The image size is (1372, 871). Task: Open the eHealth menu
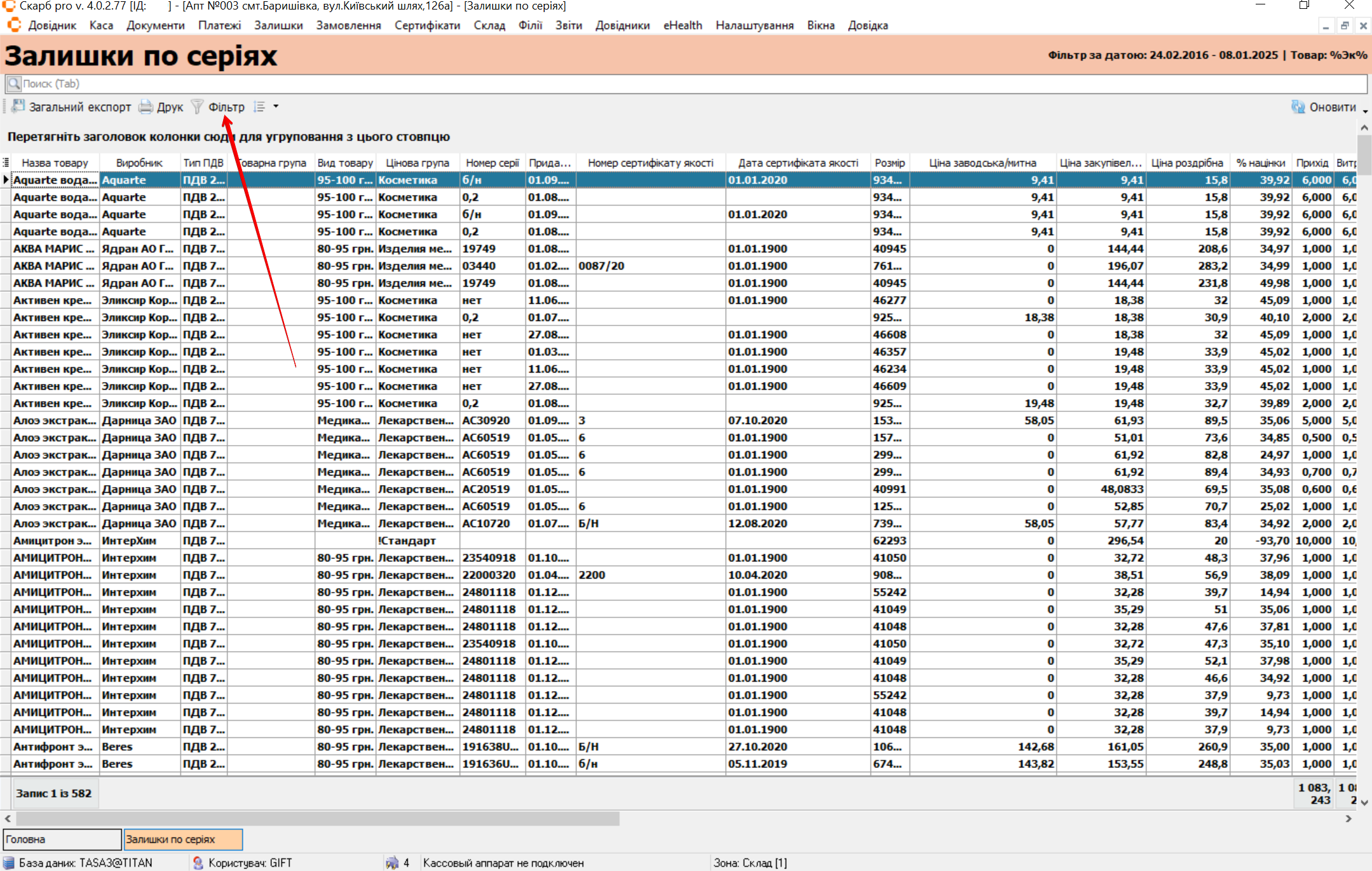click(x=683, y=25)
